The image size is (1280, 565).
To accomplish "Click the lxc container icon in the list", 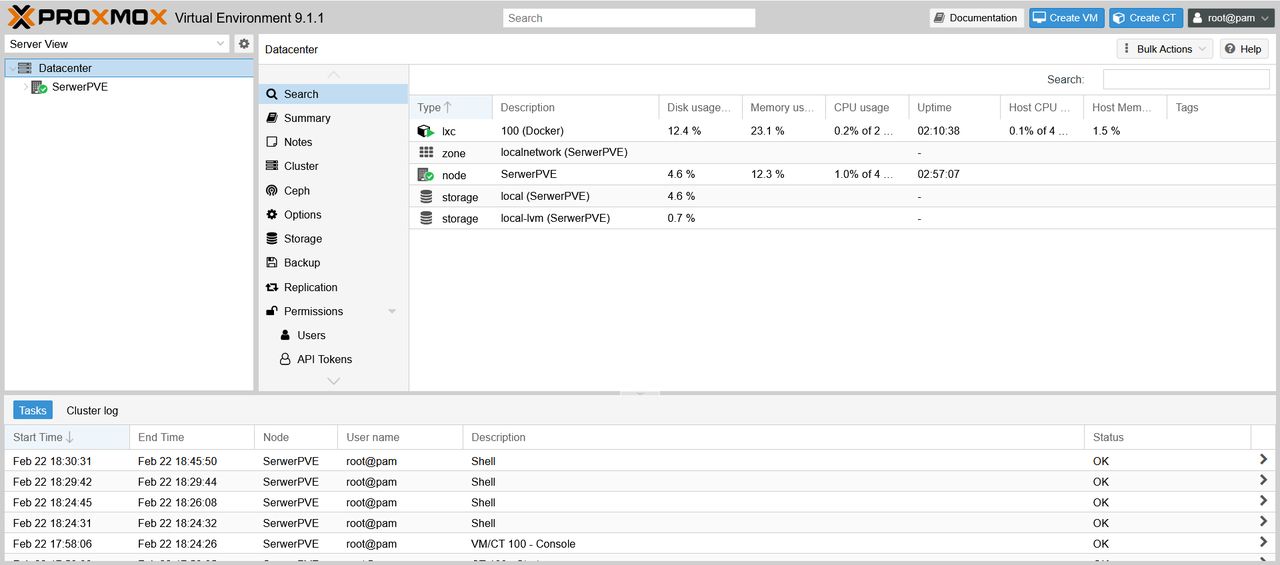I will (x=426, y=131).
